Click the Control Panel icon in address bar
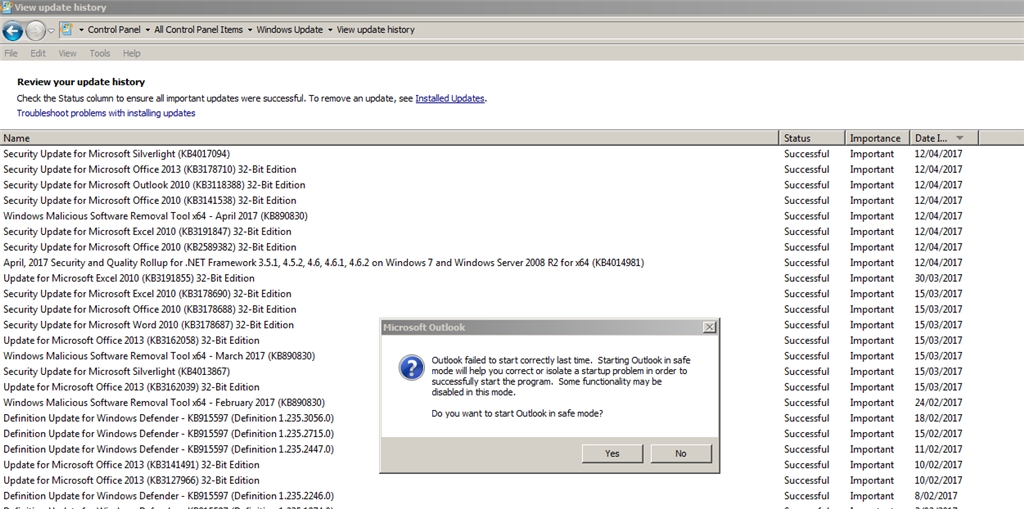 coord(66,29)
